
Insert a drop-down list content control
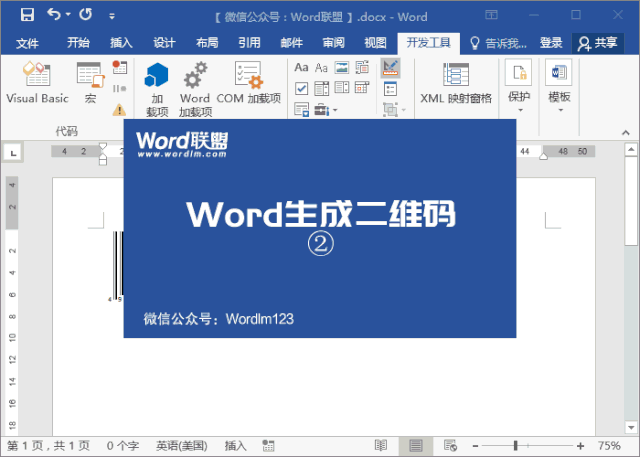[x=342, y=87]
